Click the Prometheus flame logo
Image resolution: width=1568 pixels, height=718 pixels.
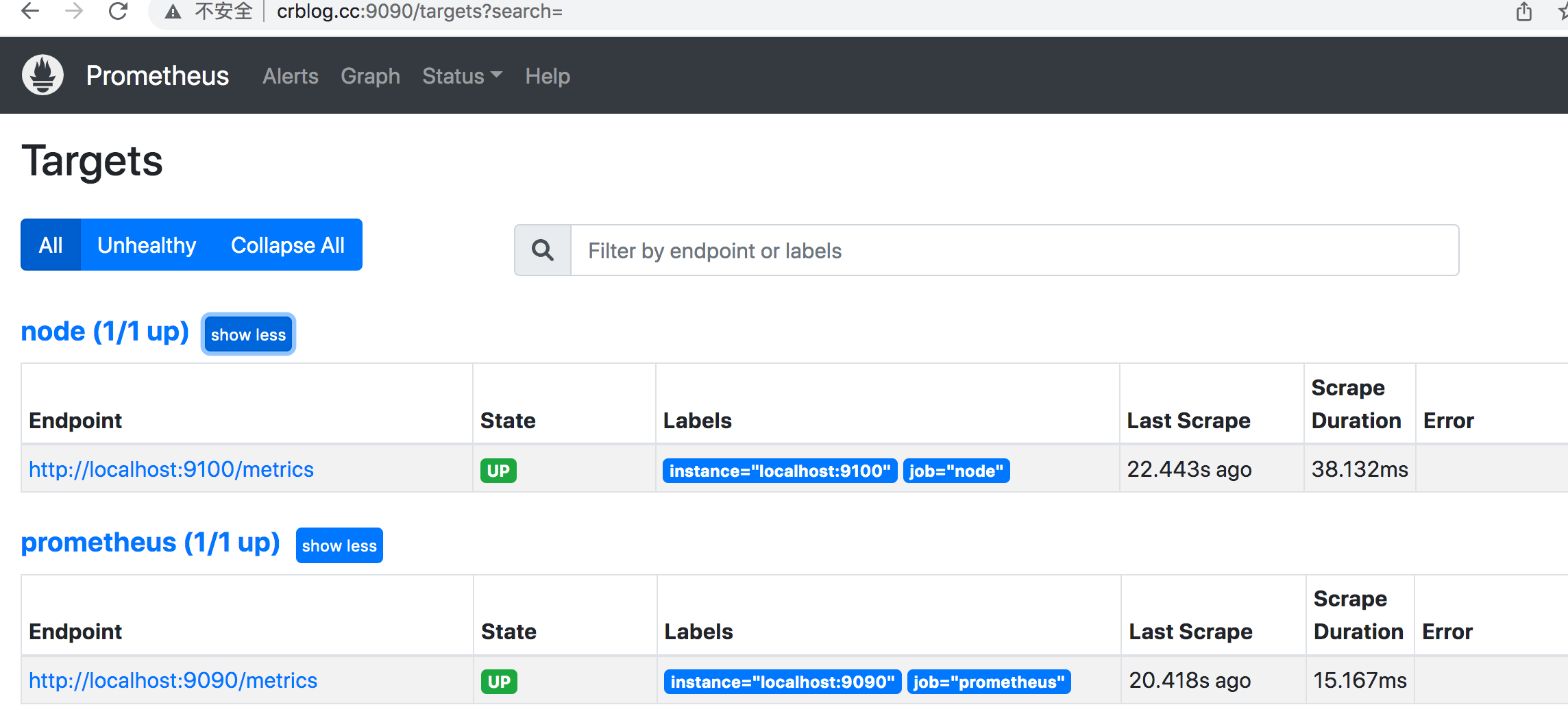(x=42, y=75)
